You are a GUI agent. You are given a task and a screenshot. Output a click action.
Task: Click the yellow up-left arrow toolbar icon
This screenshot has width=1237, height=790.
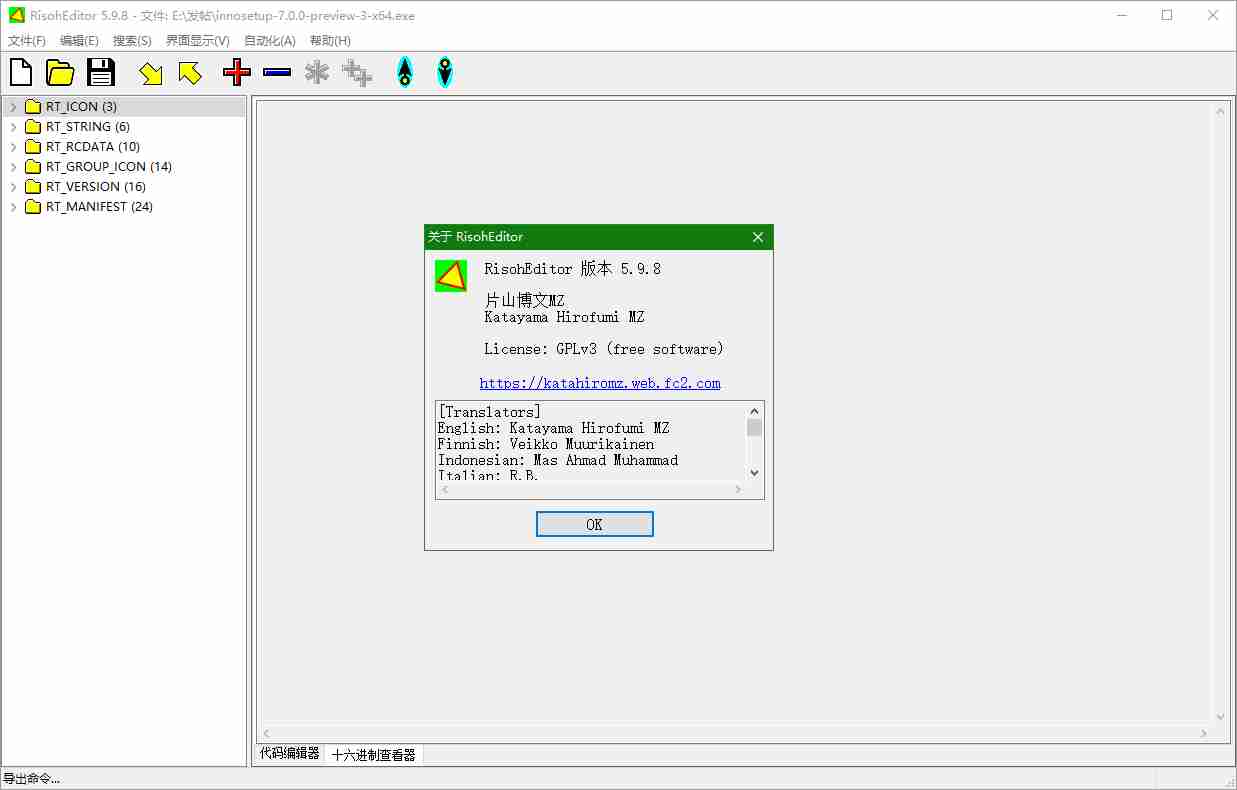(190, 72)
